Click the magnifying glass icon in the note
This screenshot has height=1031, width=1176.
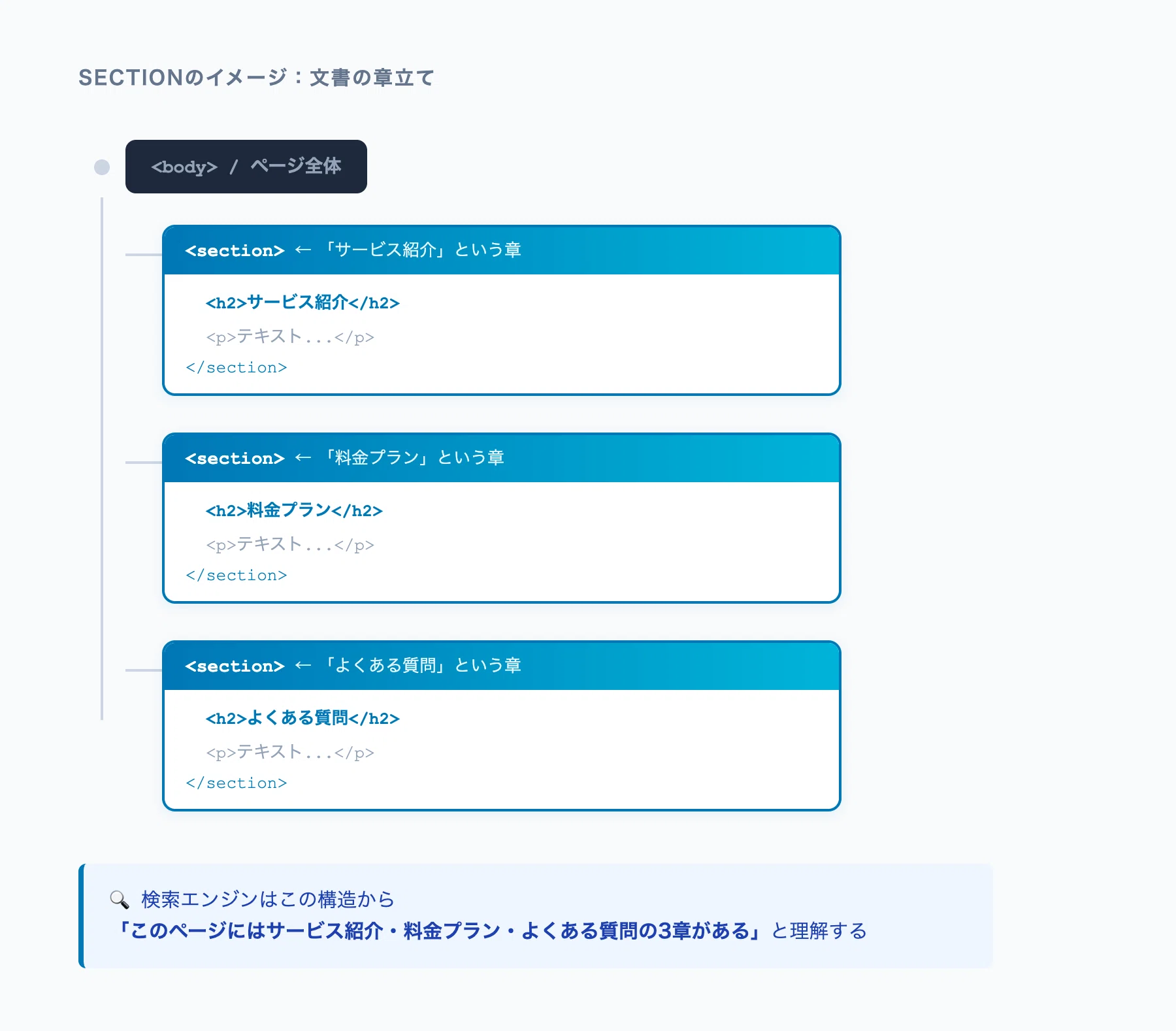tap(120, 900)
